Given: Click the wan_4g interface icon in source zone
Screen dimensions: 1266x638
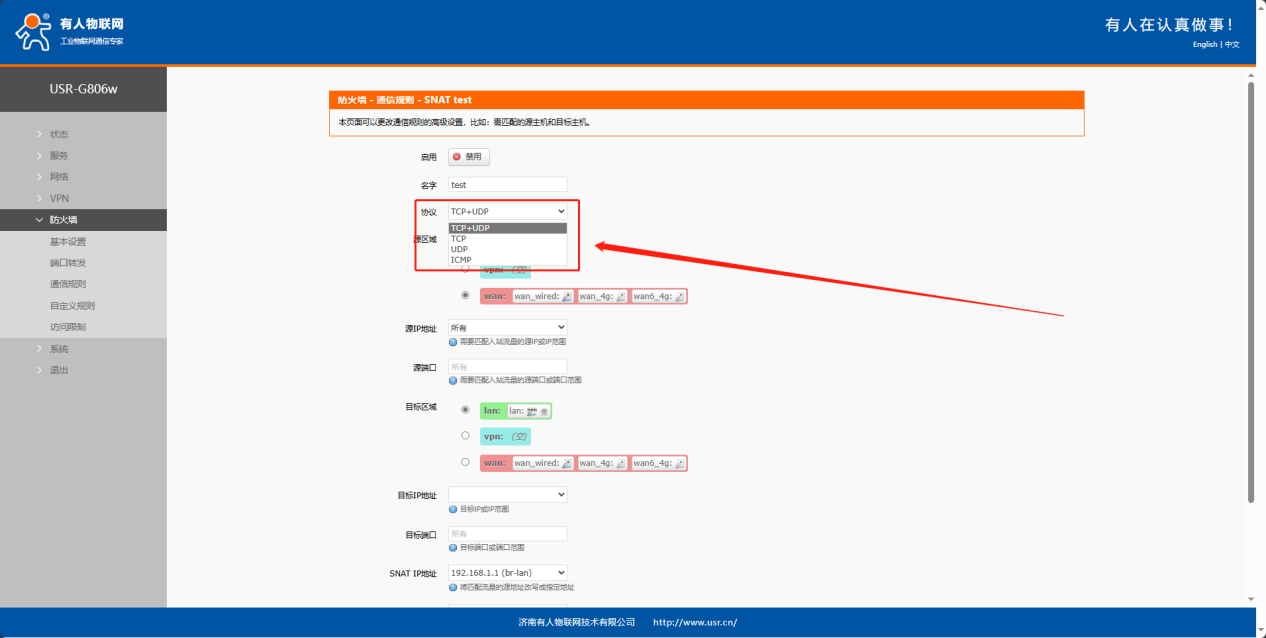Looking at the screenshot, I should coord(620,296).
